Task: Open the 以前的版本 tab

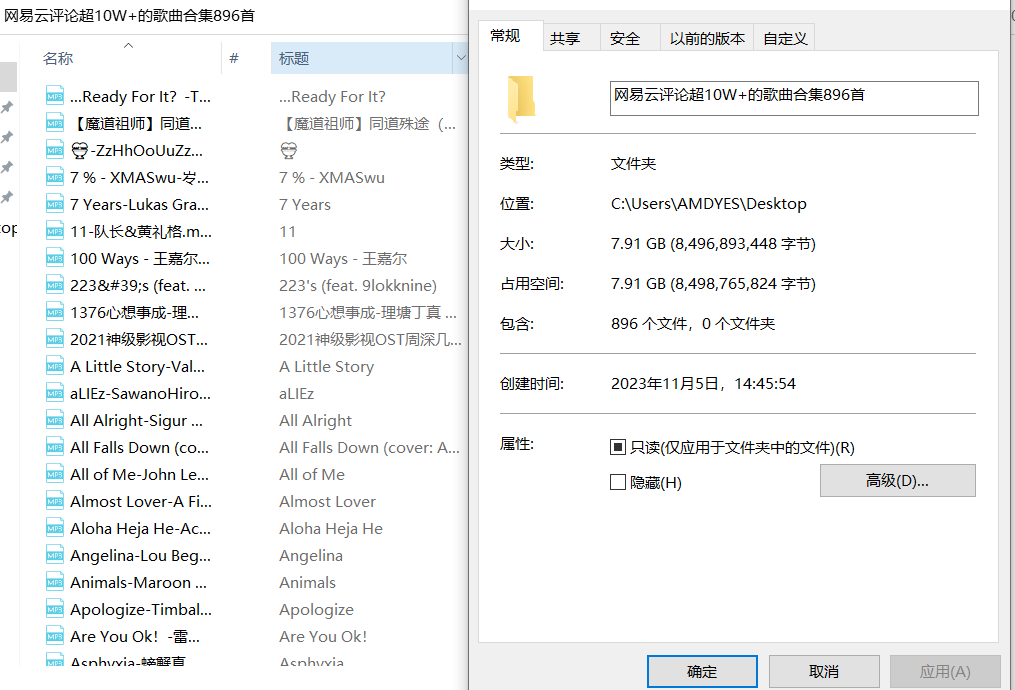Action: [x=708, y=39]
